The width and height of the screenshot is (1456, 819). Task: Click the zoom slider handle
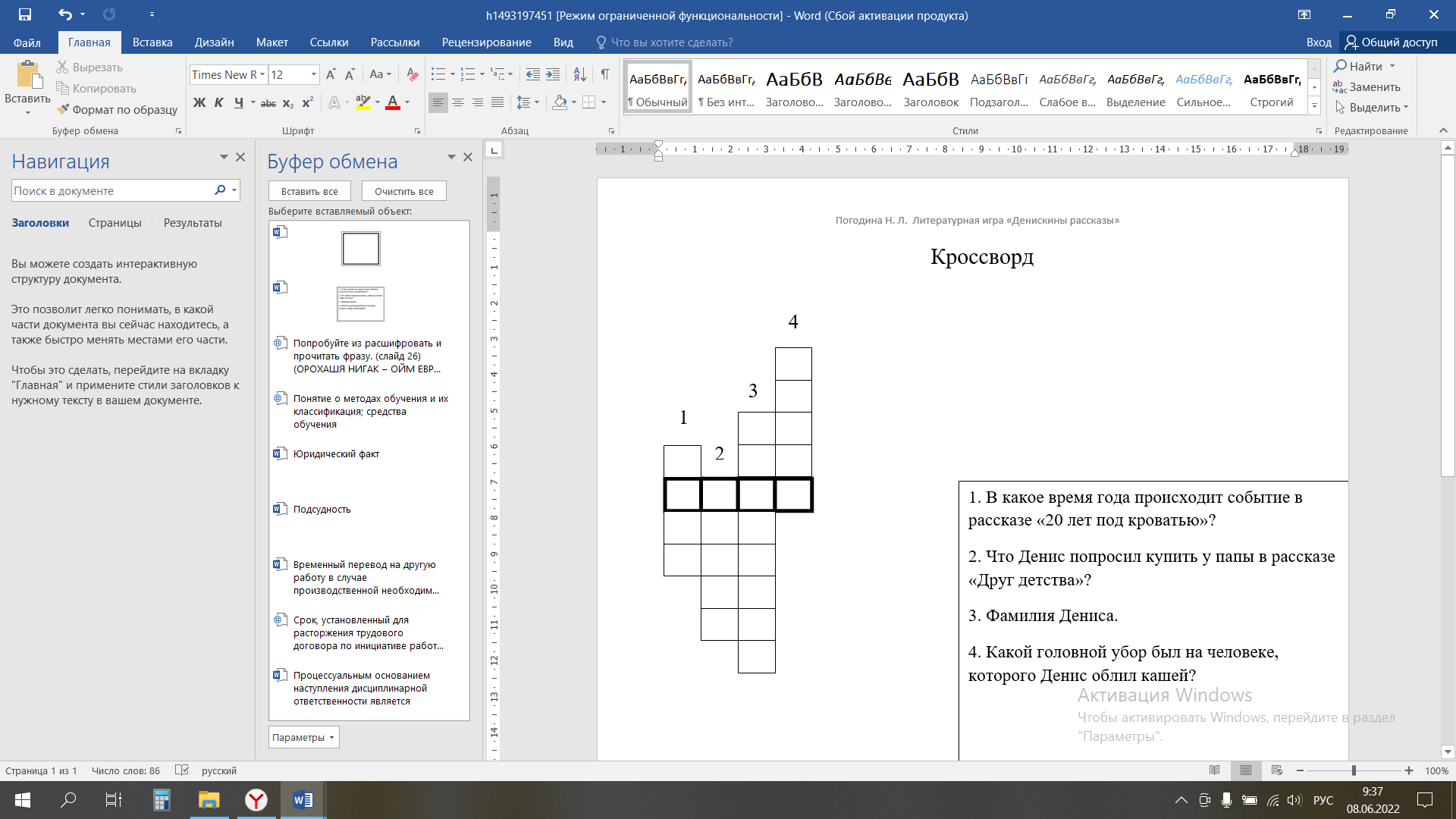coord(1354,770)
